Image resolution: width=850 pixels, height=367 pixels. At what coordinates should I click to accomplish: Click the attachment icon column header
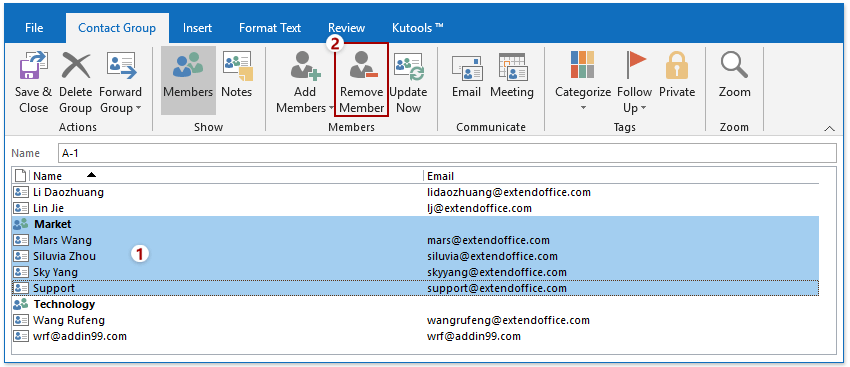coord(21,176)
